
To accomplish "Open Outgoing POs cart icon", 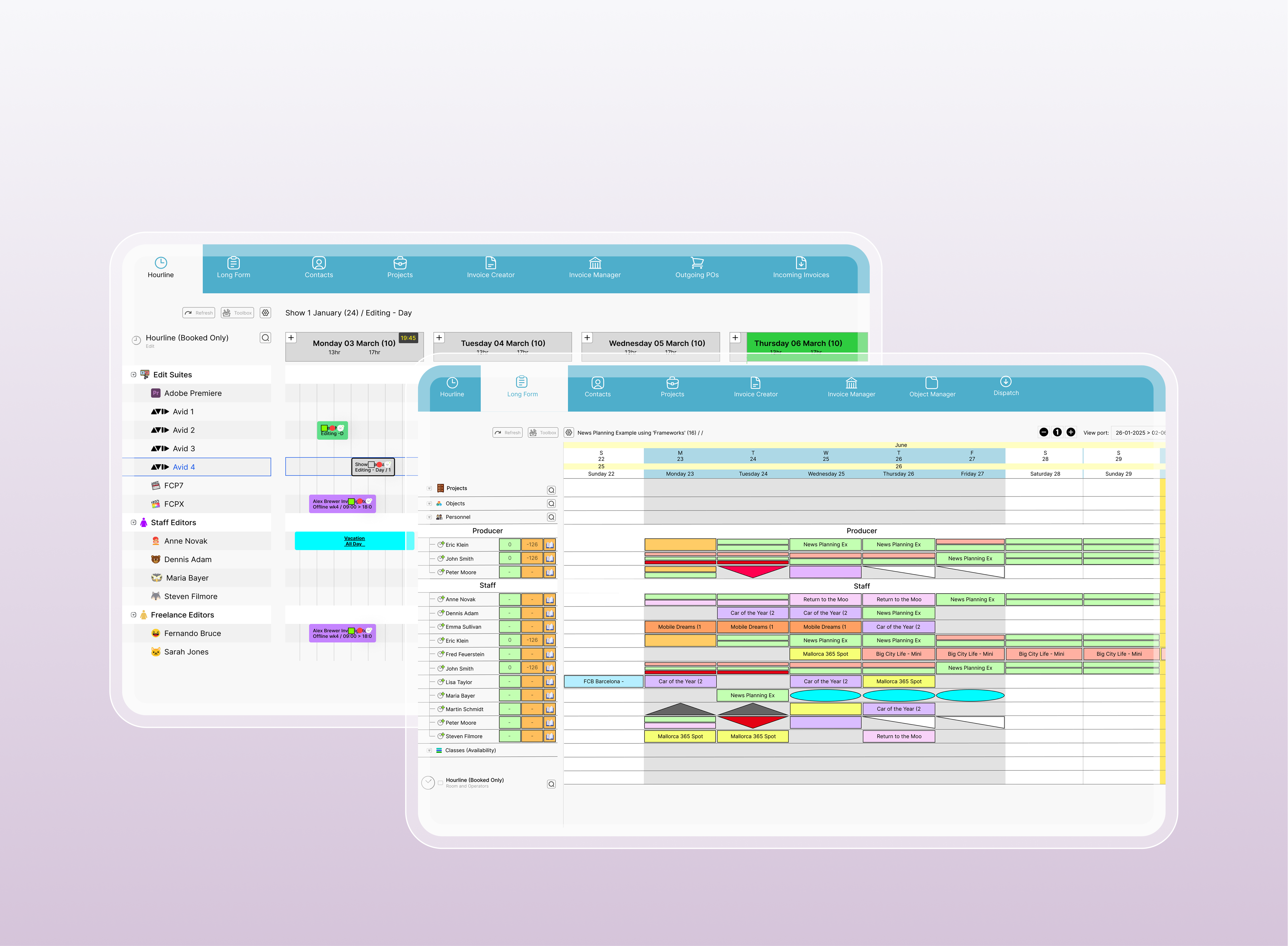I will tap(696, 263).
